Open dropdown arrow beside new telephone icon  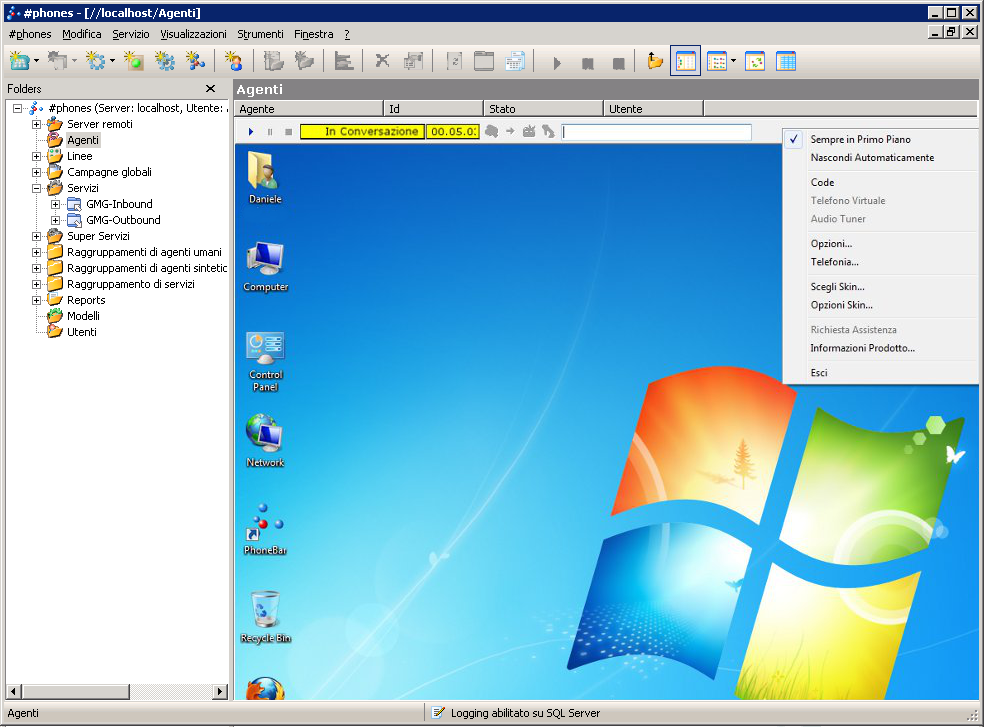(x=36, y=61)
